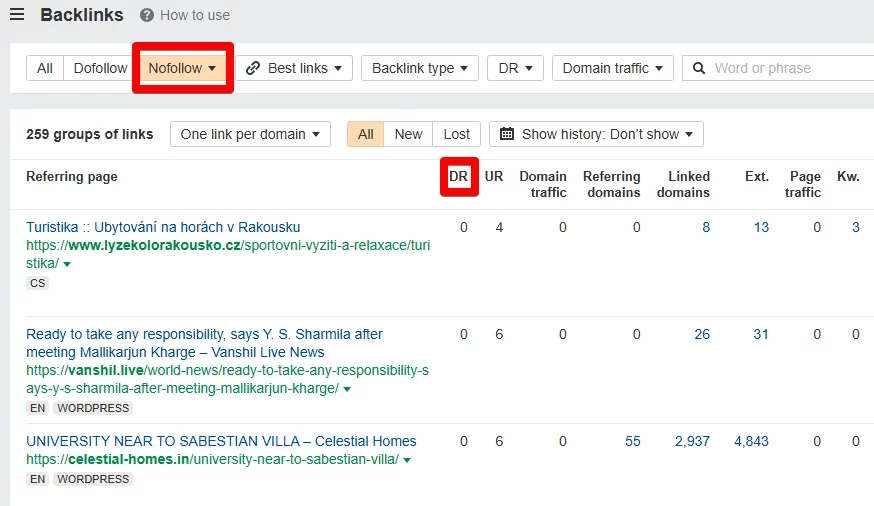This screenshot has width=874, height=506.
Task: Click the Referring page column header
Action: [x=72, y=177]
